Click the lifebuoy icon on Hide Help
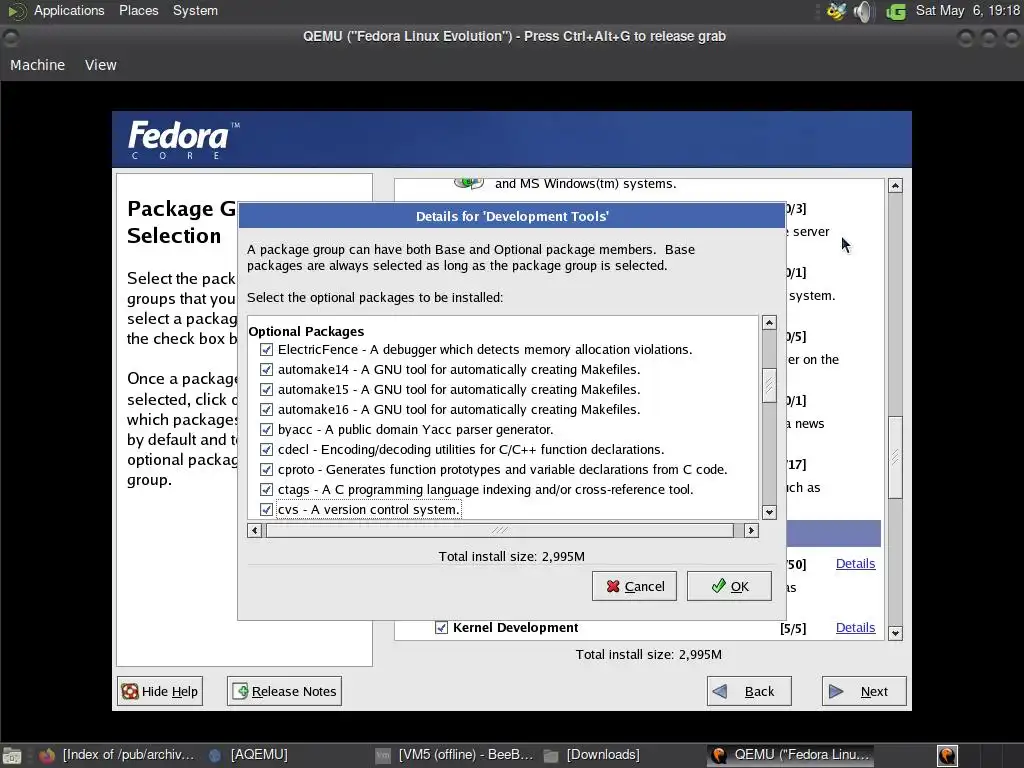The image size is (1024, 768). pos(130,692)
